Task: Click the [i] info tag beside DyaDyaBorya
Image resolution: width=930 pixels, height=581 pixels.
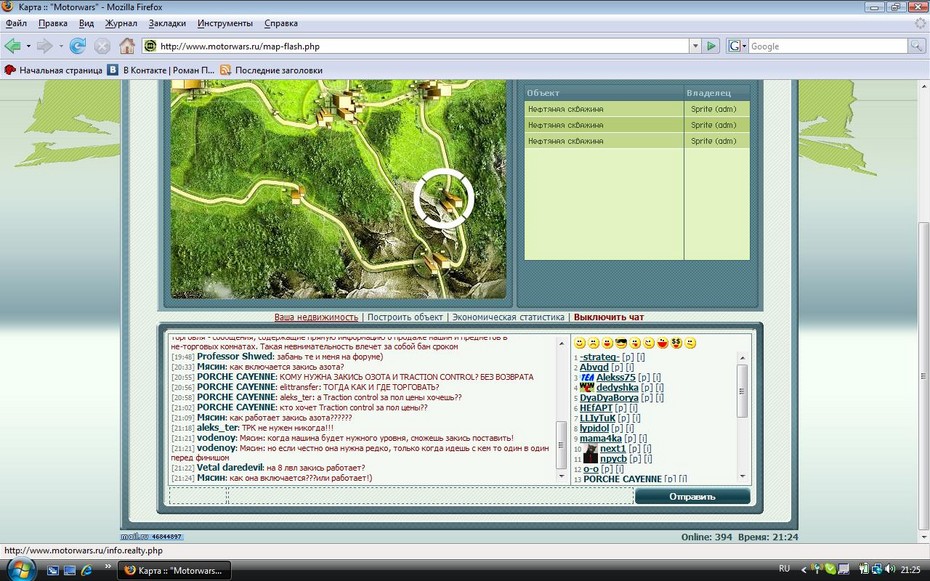Action: coord(659,398)
